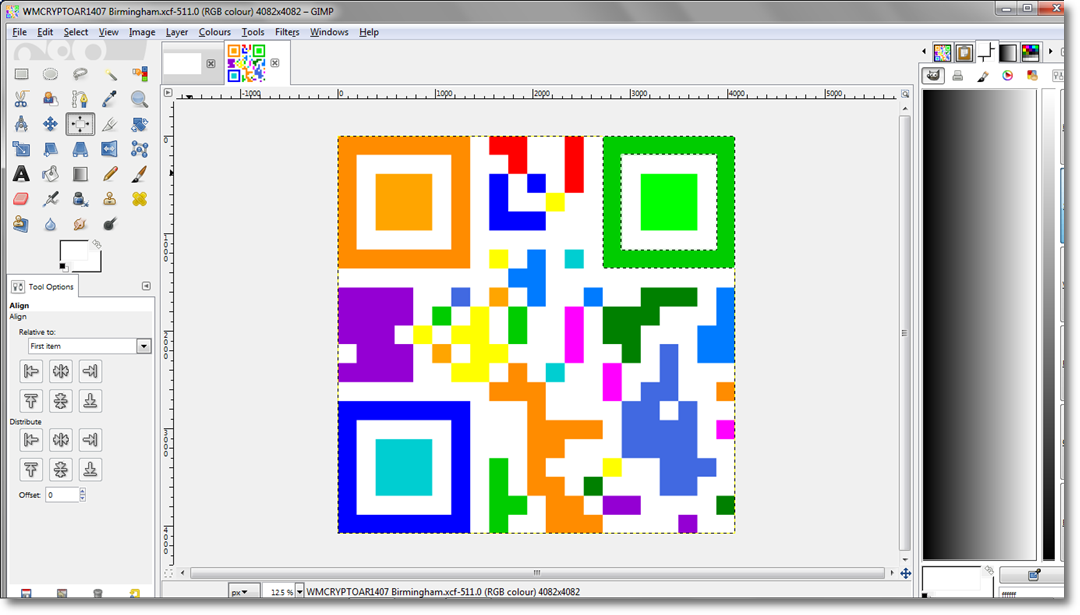Select the Clone stamp tool
Screen dimensions: 1080x615
(x=110, y=199)
